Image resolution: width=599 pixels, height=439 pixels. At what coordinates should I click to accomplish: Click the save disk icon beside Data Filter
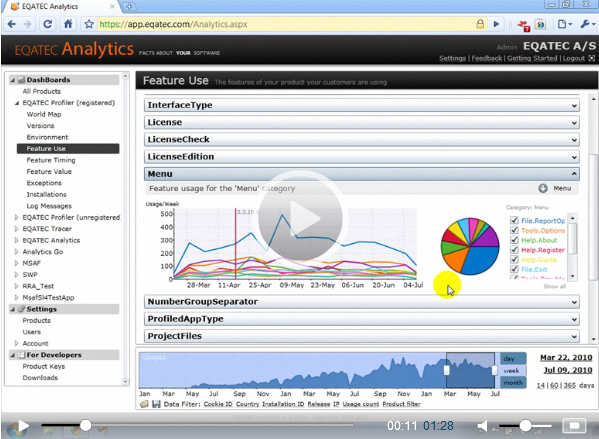click(x=156, y=404)
